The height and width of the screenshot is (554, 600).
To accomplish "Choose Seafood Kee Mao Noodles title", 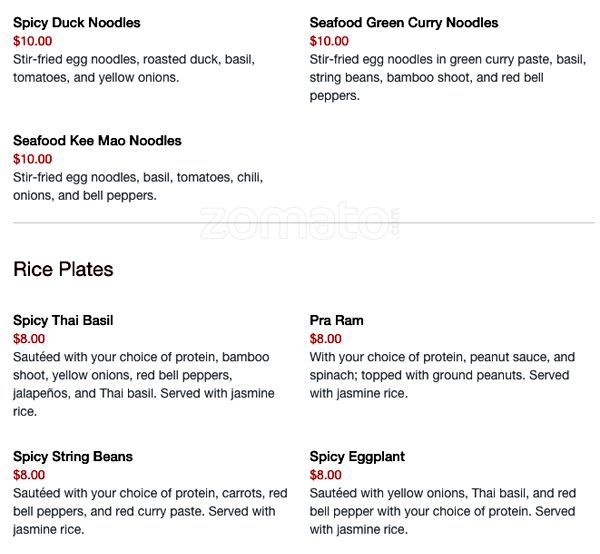I will tap(97, 140).
